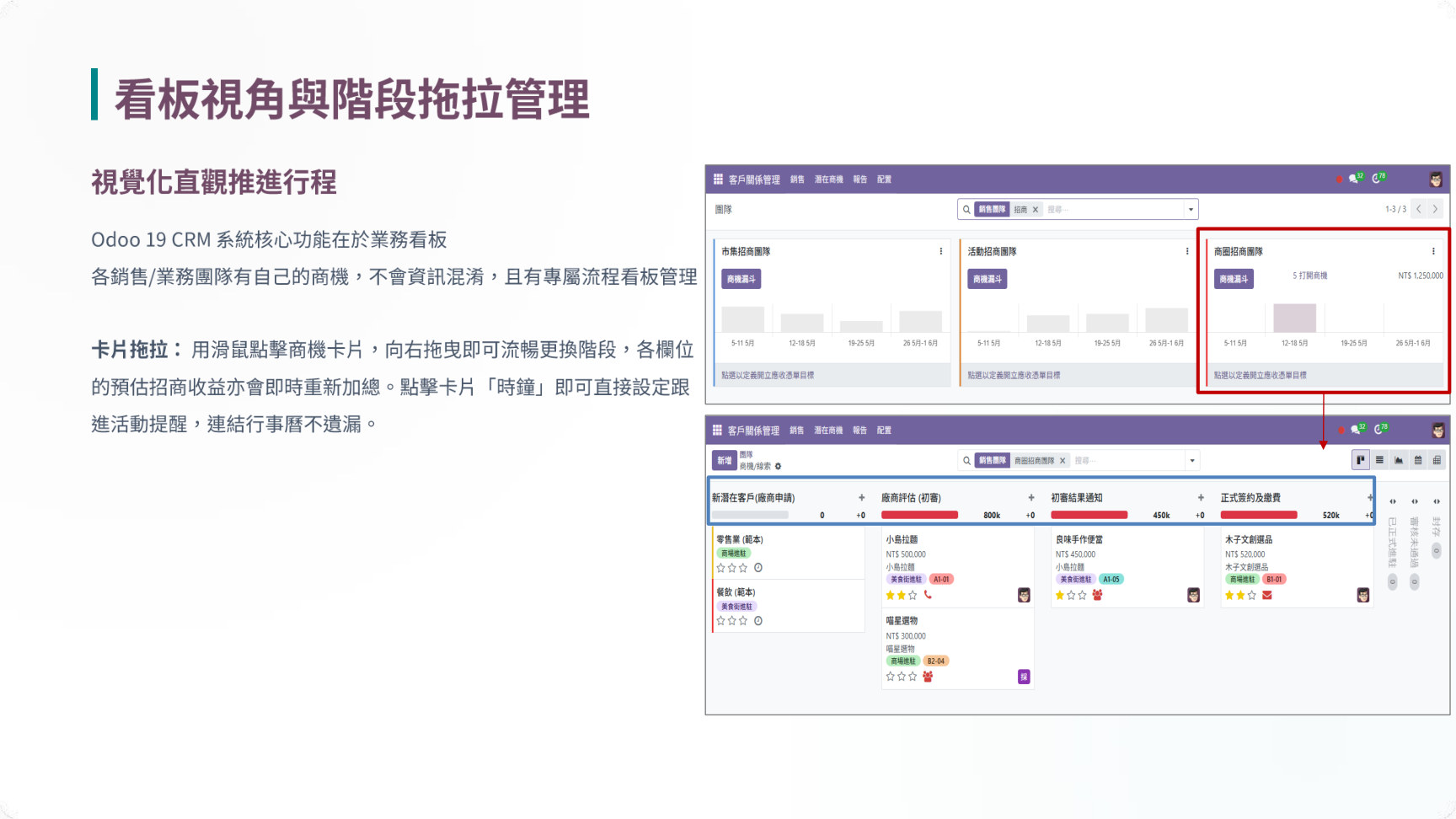The width and height of the screenshot is (1456, 819).
Task: Click 商機漏斗 button on the 市集招商團隊 card
Action: [x=741, y=279]
